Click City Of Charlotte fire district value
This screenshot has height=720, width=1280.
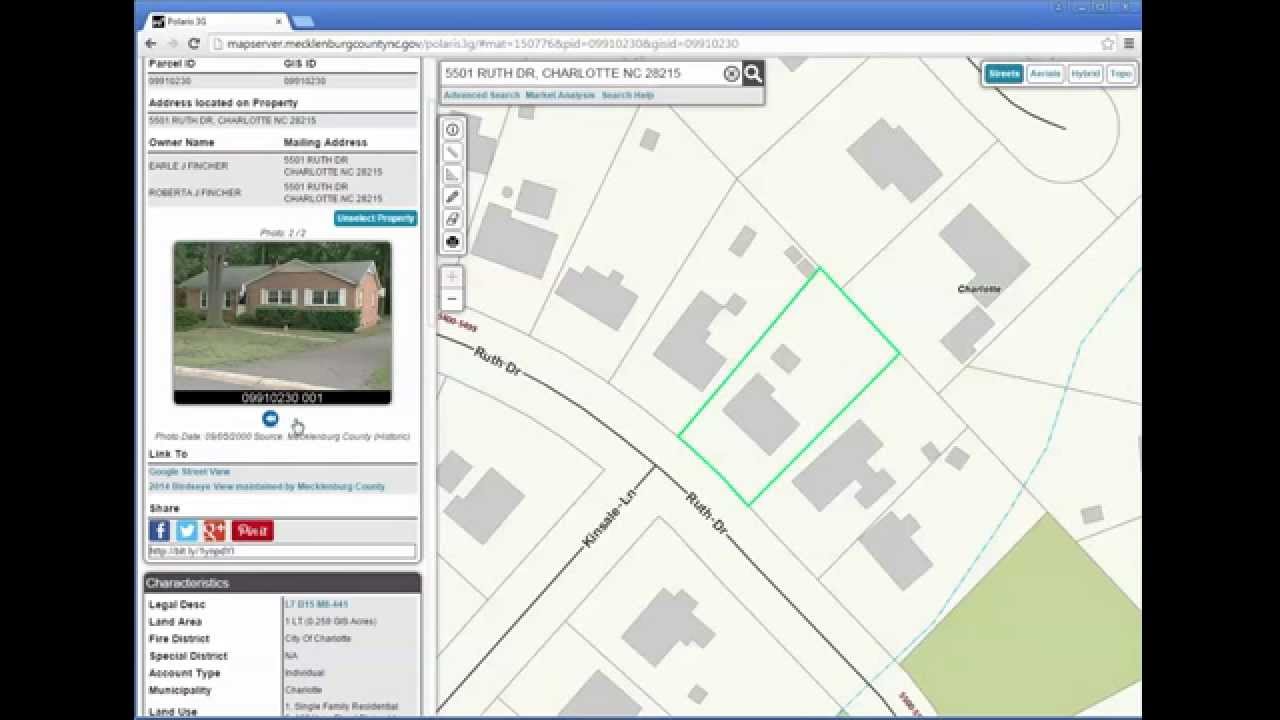point(318,638)
